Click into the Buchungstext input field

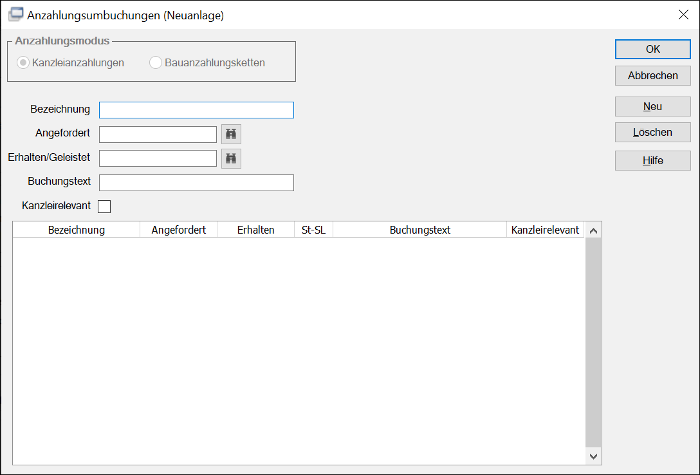(196, 183)
